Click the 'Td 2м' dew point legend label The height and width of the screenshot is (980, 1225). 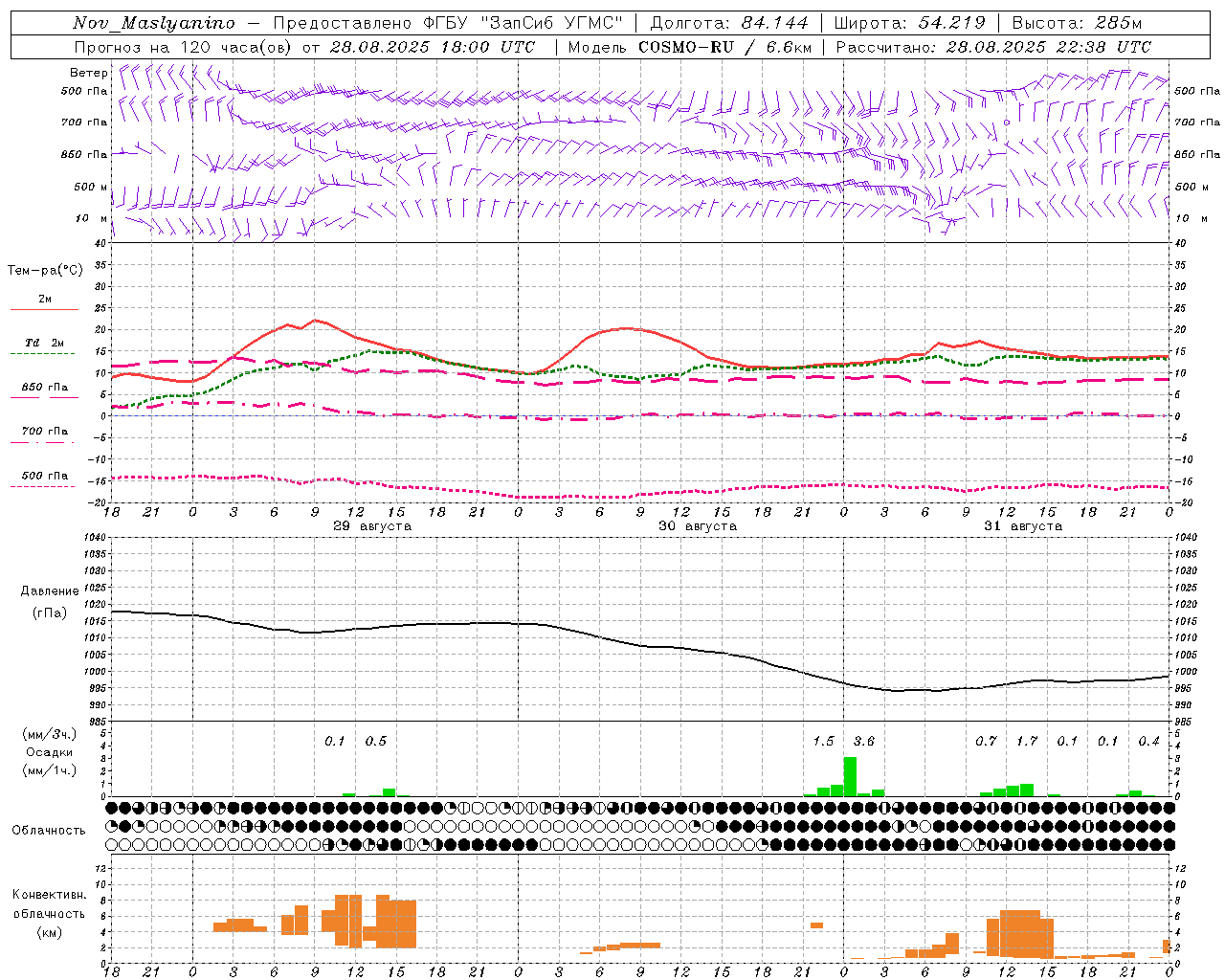click(44, 343)
